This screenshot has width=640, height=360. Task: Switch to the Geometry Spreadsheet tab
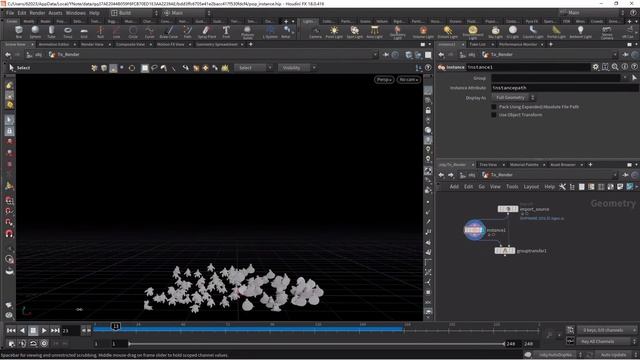217,44
